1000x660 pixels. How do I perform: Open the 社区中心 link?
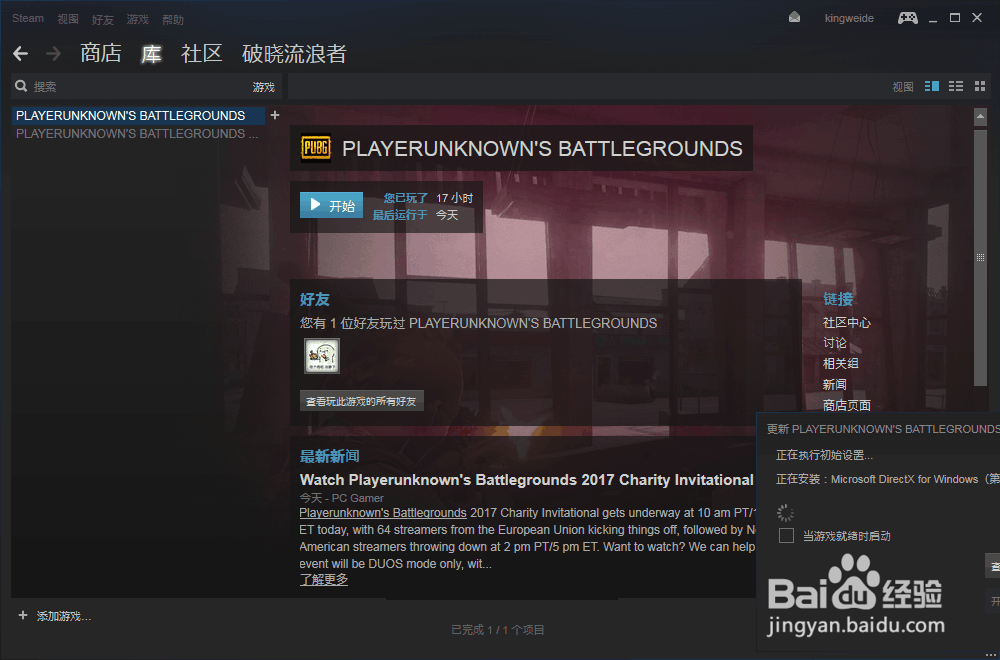tap(846, 323)
